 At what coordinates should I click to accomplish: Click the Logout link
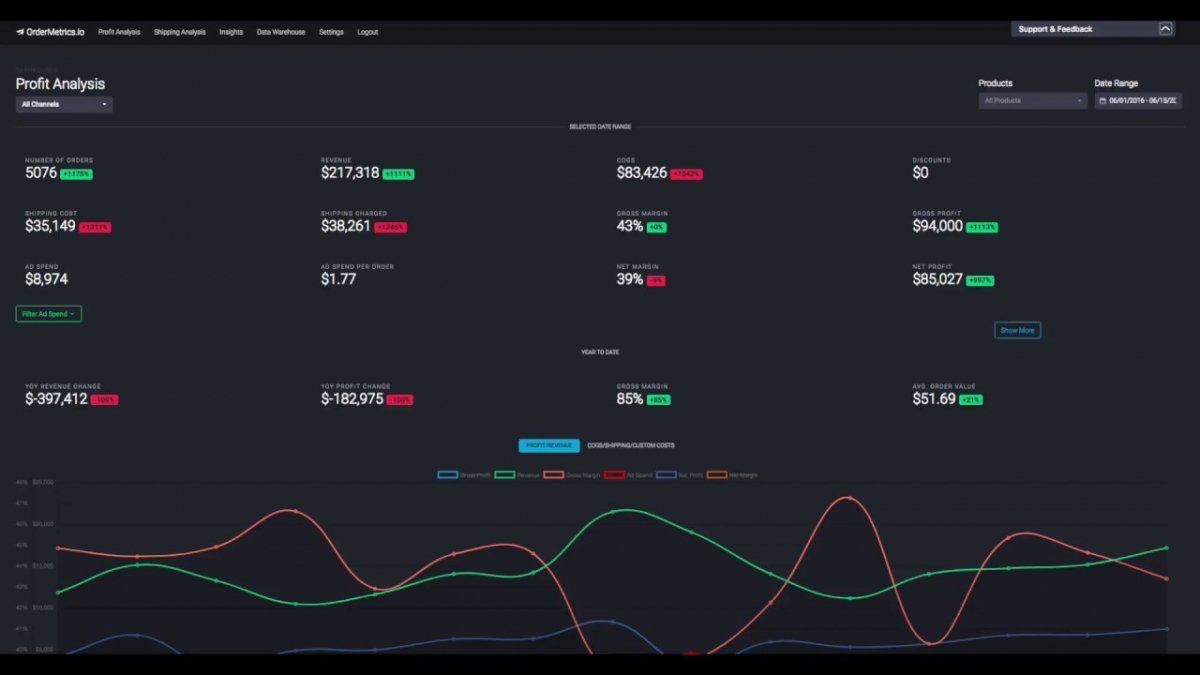click(367, 31)
